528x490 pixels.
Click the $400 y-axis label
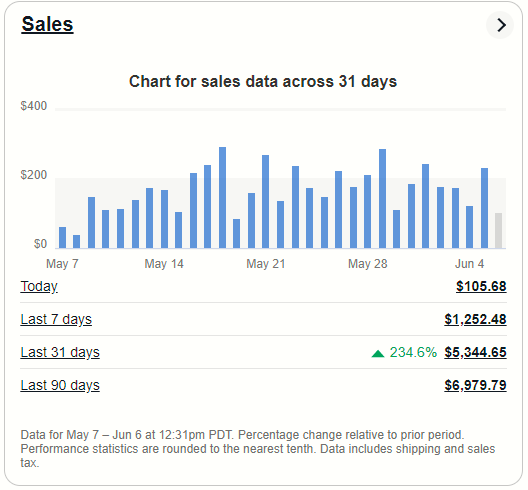(34, 106)
